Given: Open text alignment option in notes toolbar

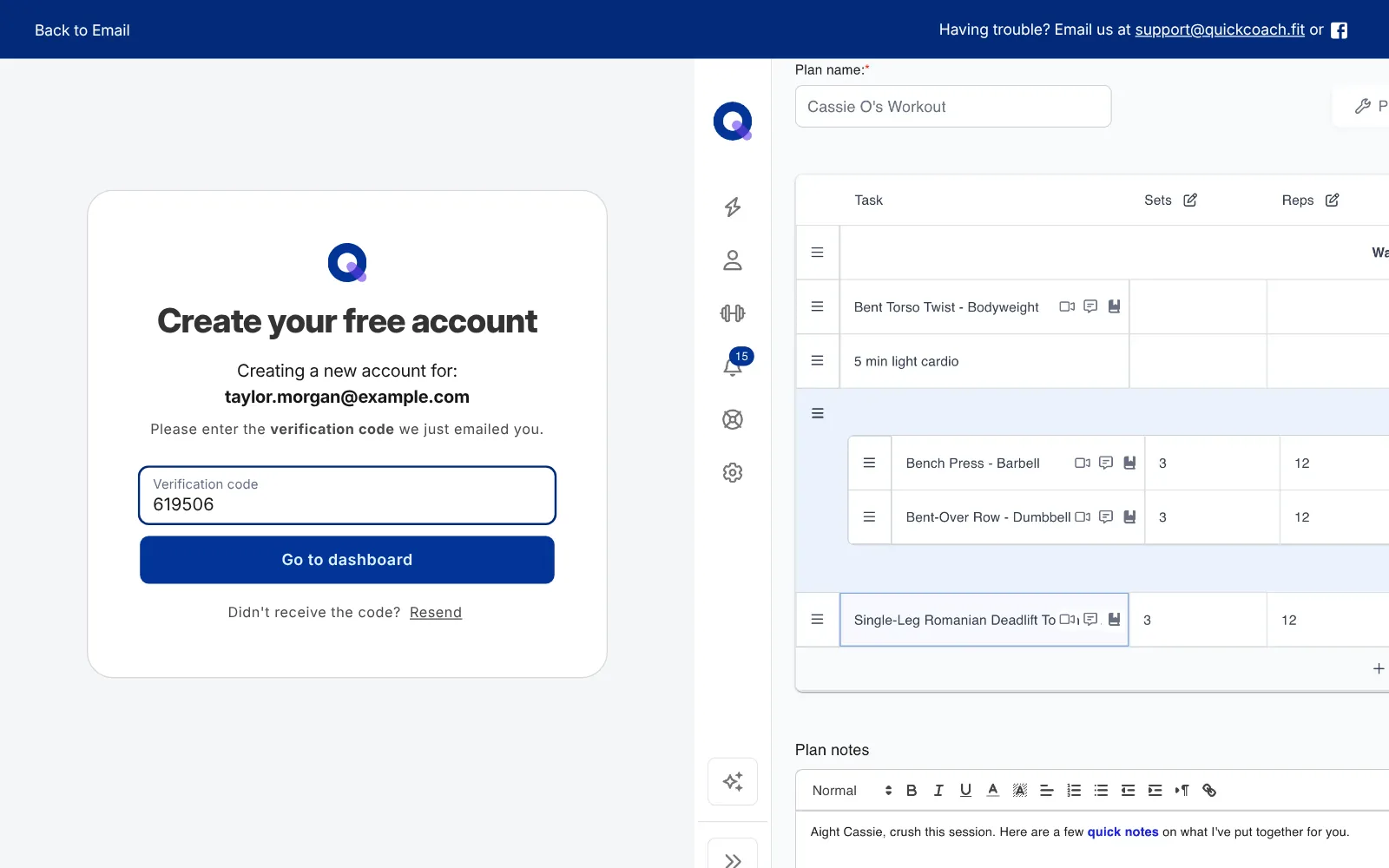Looking at the screenshot, I should (1047, 790).
